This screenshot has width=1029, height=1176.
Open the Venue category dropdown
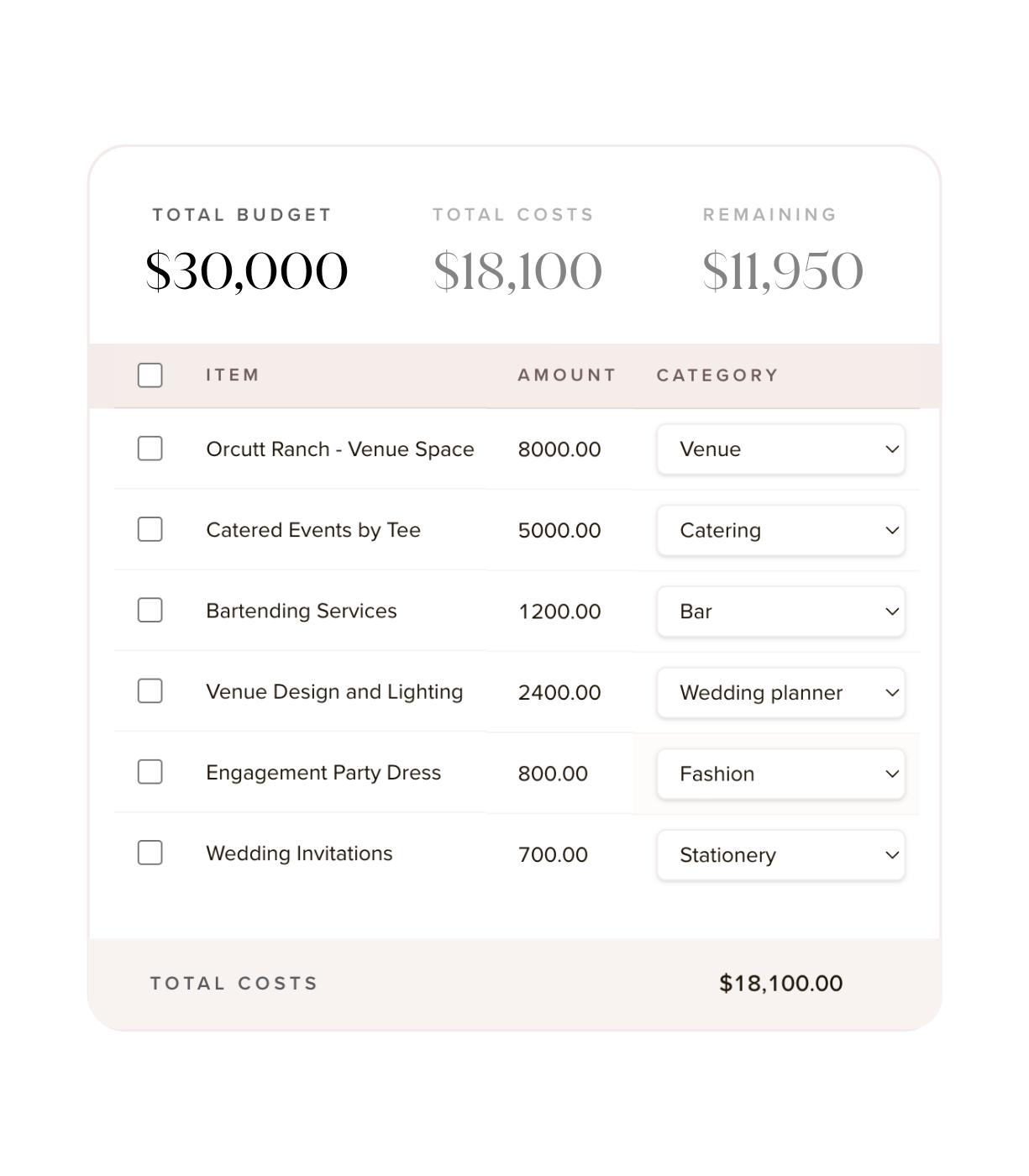click(780, 449)
